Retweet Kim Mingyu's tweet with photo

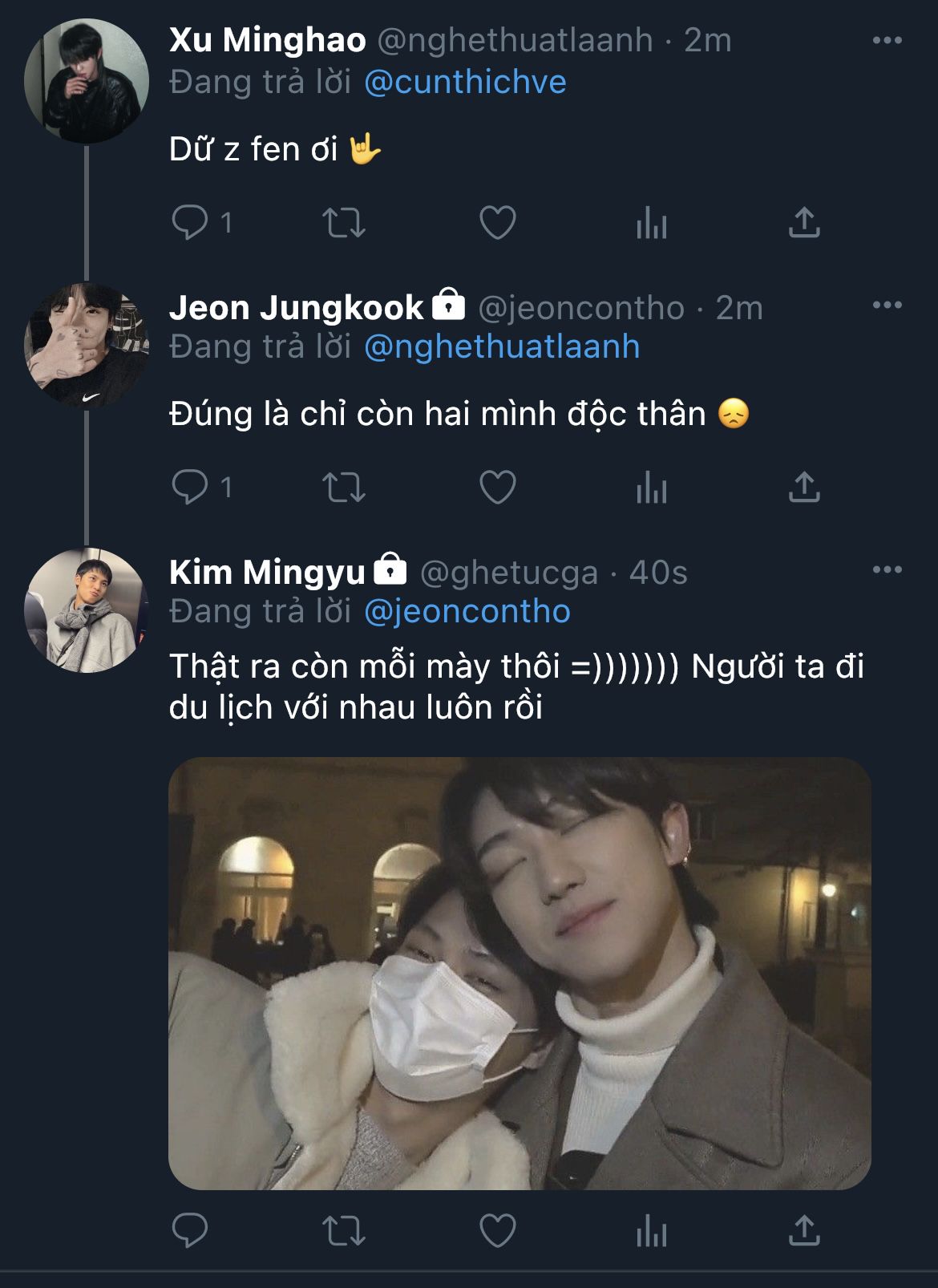click(x=343, y=1230)
